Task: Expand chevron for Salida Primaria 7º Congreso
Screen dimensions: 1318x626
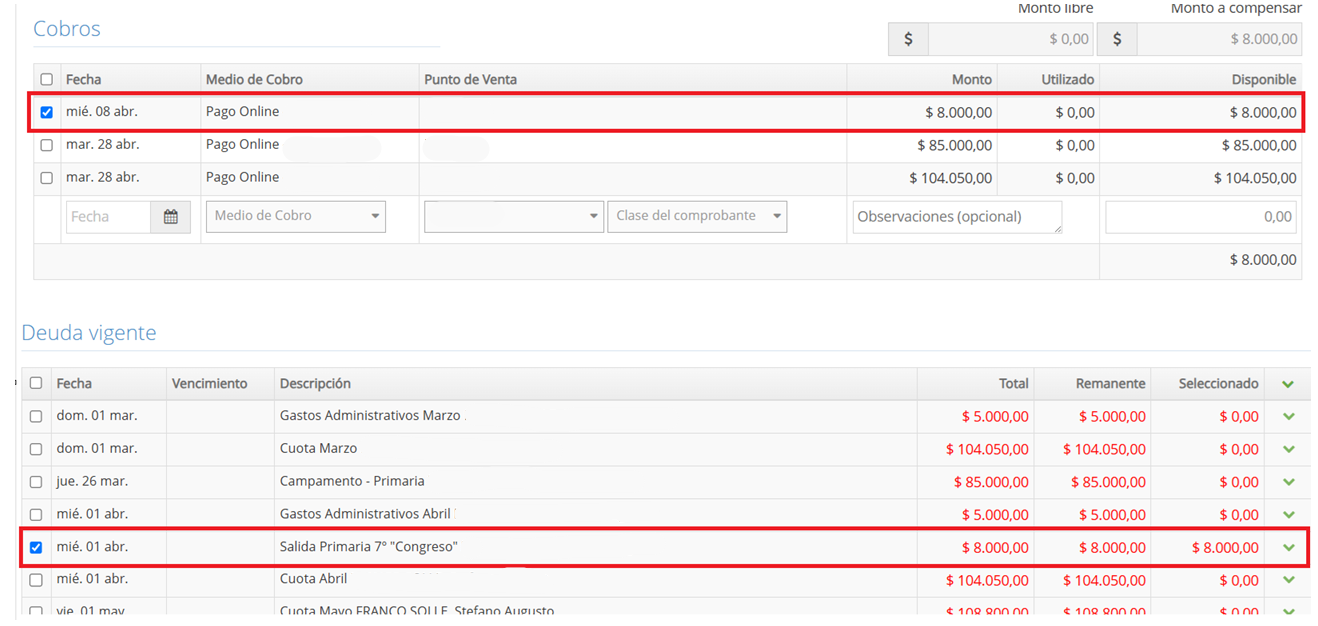Action: [x=1288, y=548]
